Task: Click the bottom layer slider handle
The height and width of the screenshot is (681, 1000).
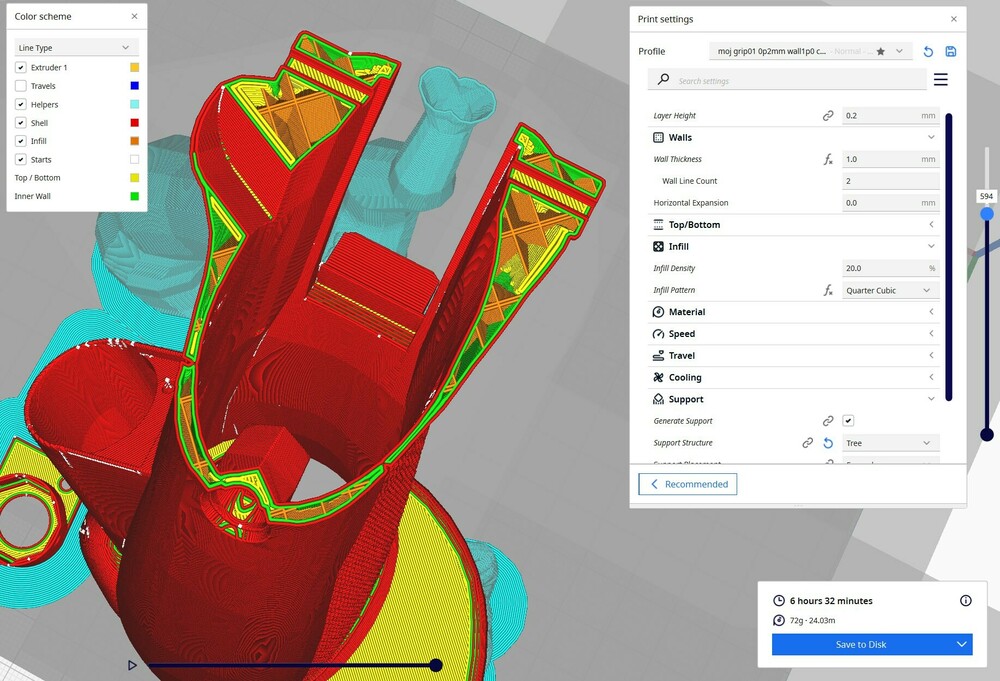Action: click(x=987, y=435)
